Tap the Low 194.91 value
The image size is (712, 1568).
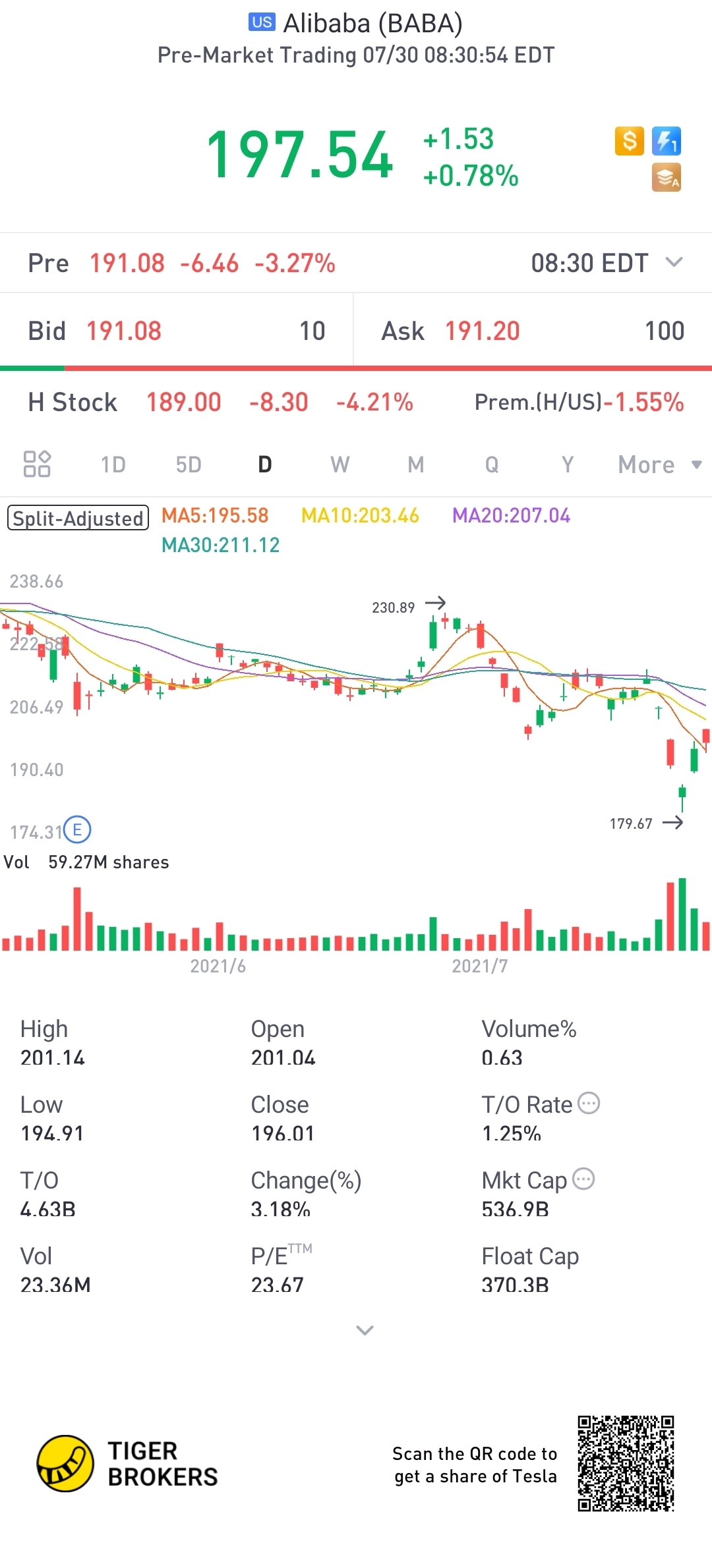point(52,1133)
